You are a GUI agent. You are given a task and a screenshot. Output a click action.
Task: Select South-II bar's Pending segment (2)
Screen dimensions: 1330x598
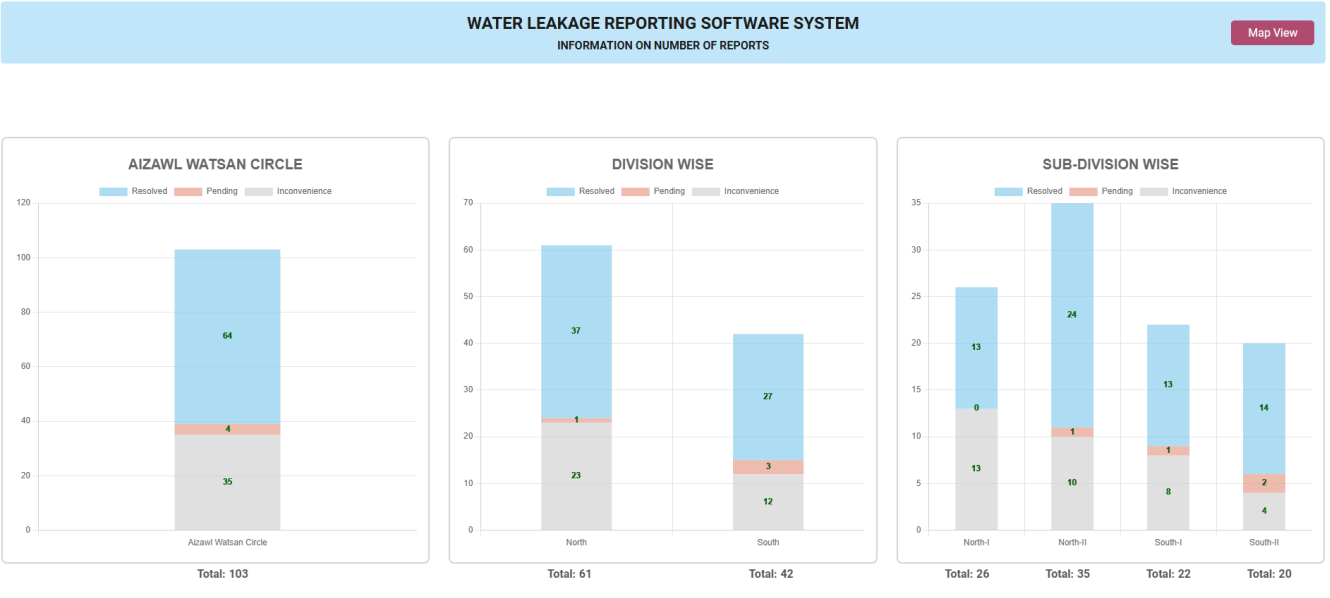coord(1264,483)
